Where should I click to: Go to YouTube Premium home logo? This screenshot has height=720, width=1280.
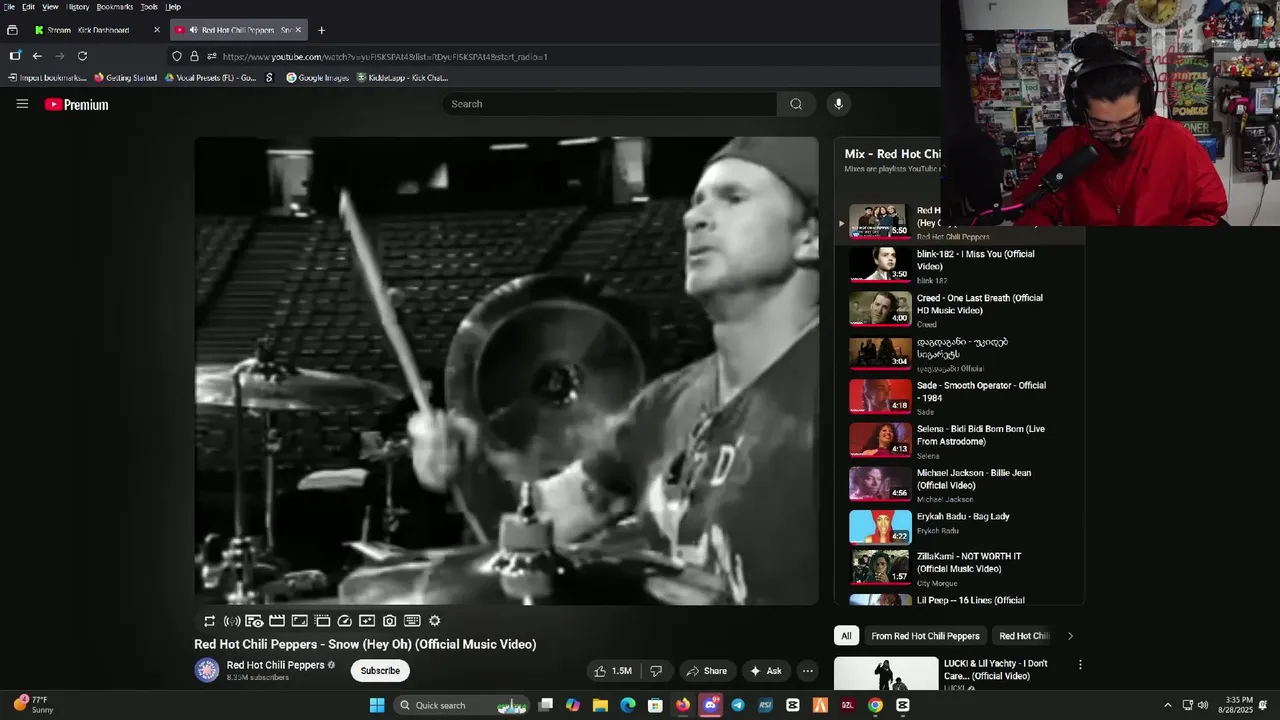pos(76,104)
